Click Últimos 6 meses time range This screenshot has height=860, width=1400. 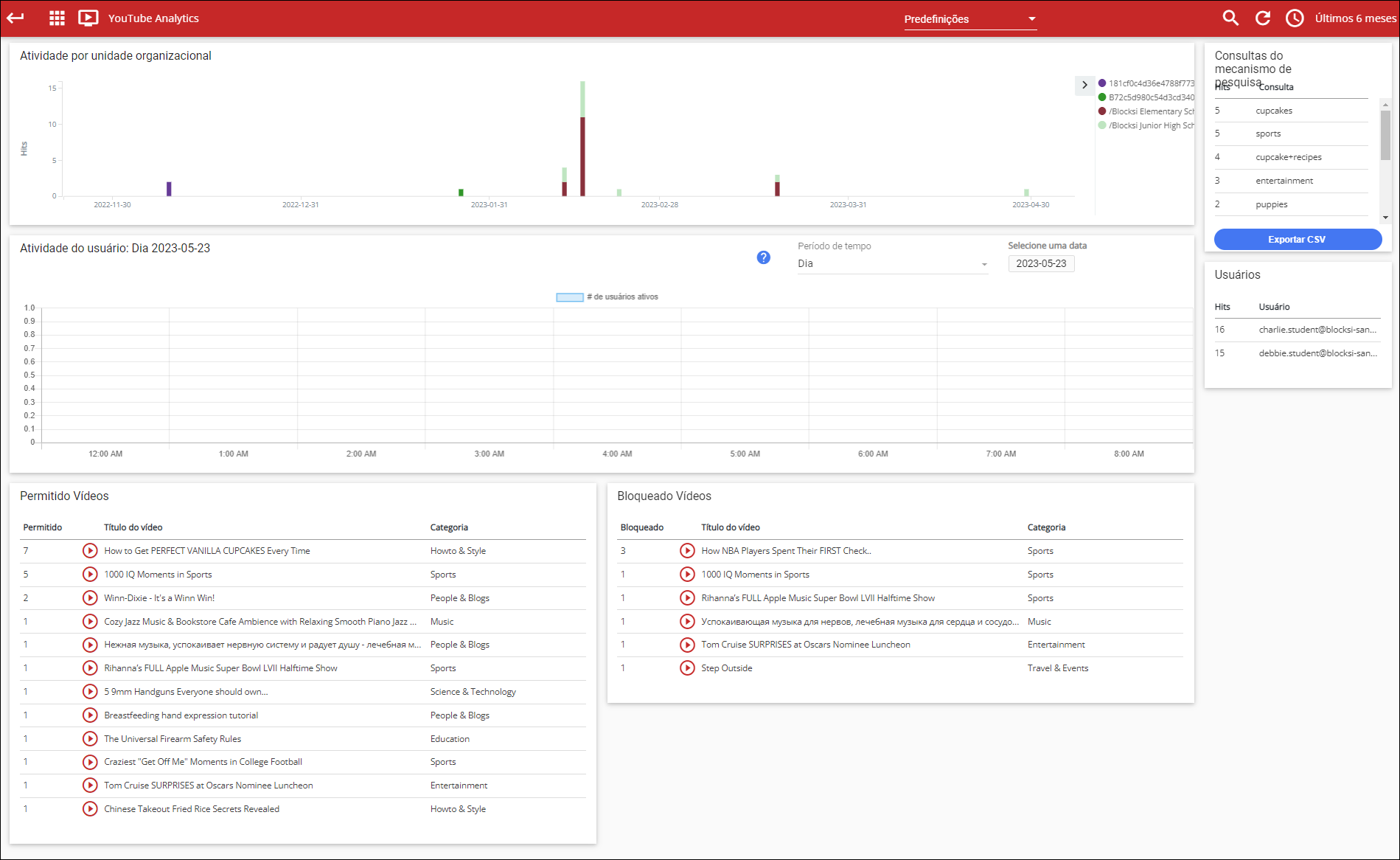(x=1355, y=18)
